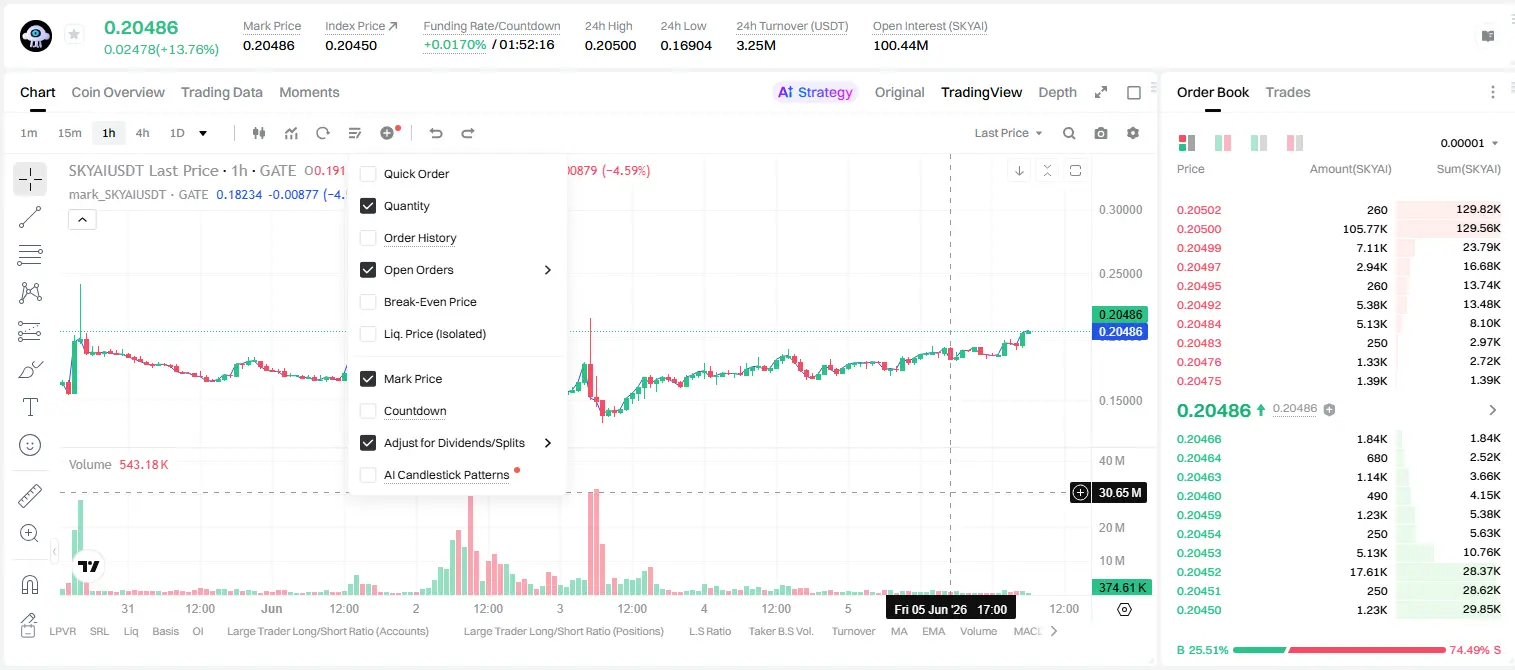Viewport: 1515px width, 670px height.
Task: Uncheck the Mark Price option
Action: [x=368, y=379]
